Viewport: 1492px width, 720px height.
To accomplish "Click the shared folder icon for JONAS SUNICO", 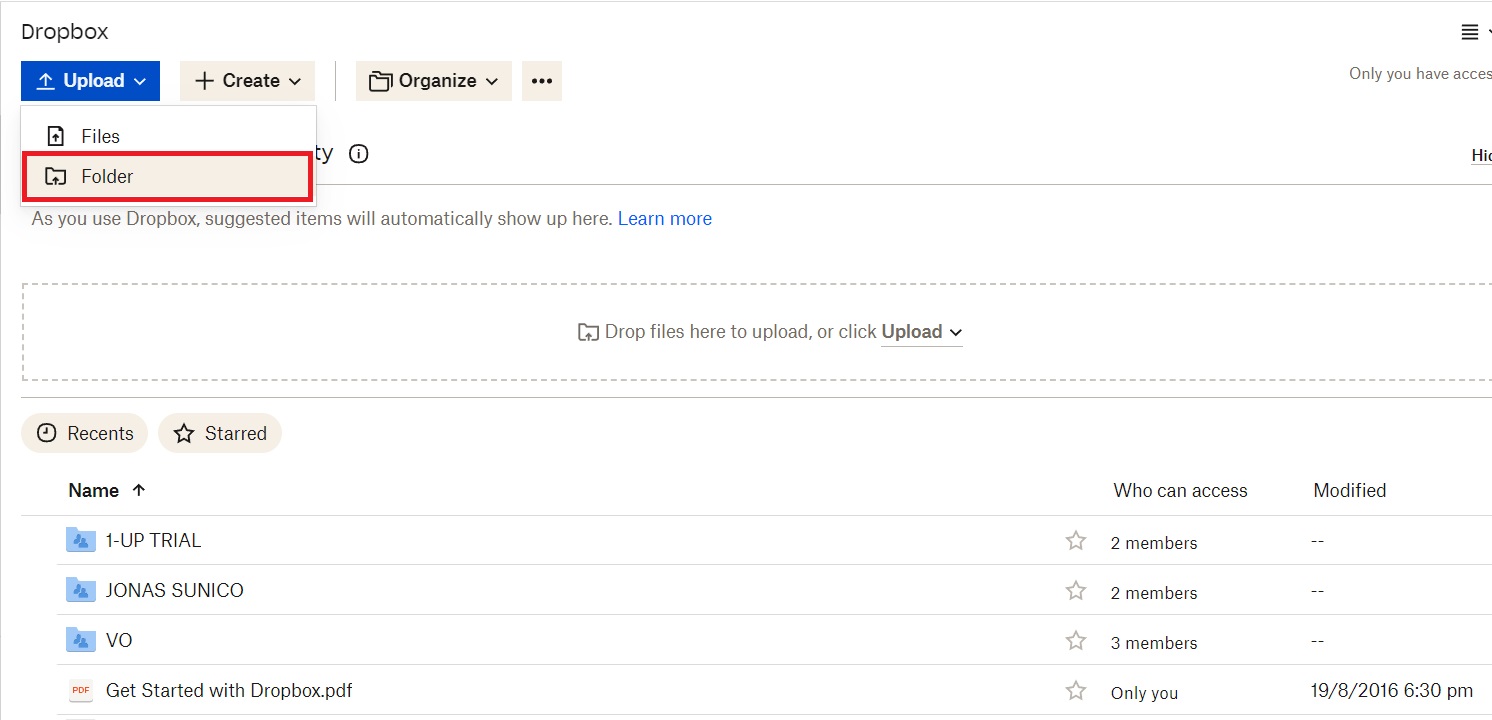I will [x=80, y=590].
